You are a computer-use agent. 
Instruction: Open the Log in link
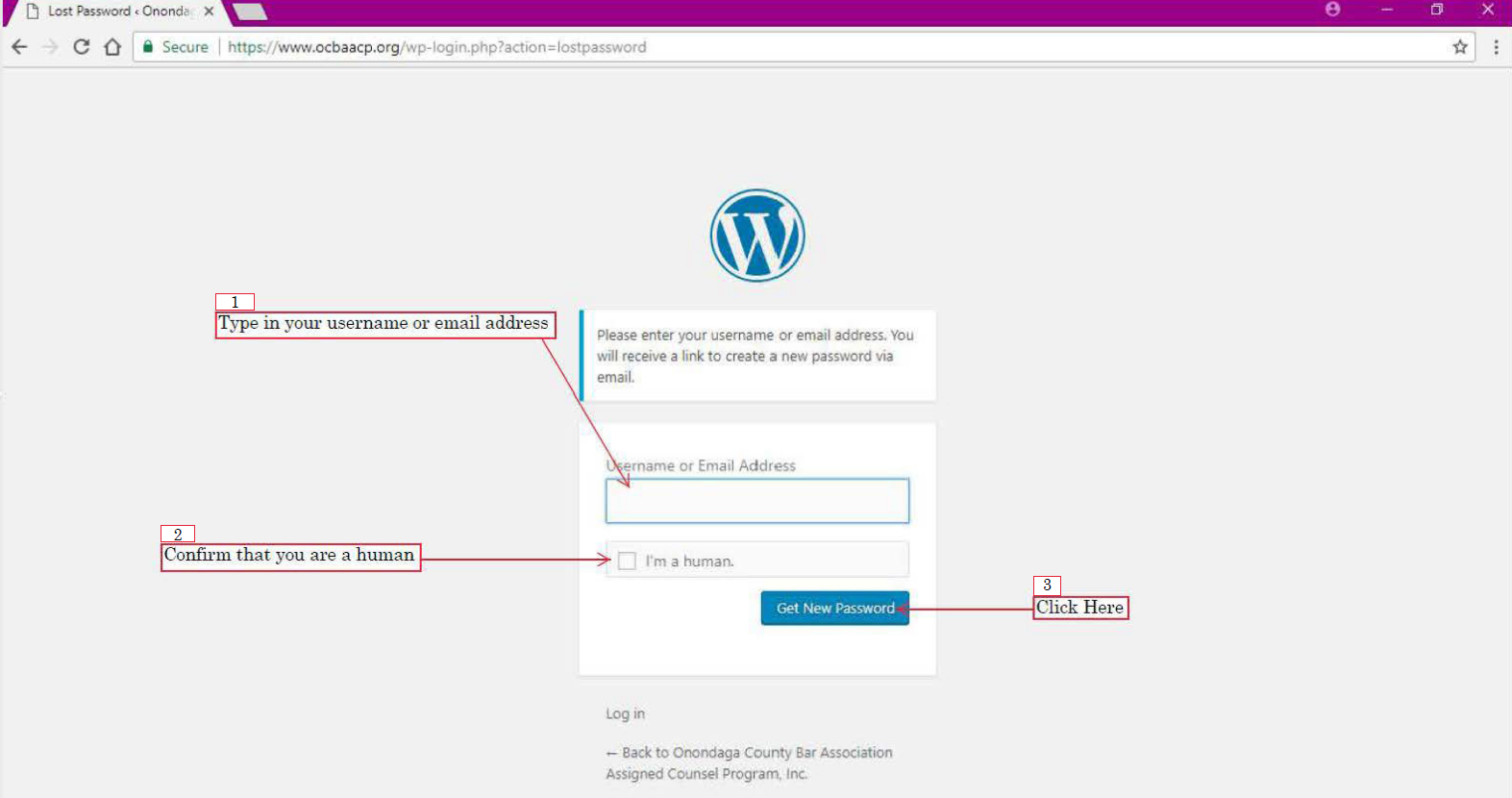625,713
